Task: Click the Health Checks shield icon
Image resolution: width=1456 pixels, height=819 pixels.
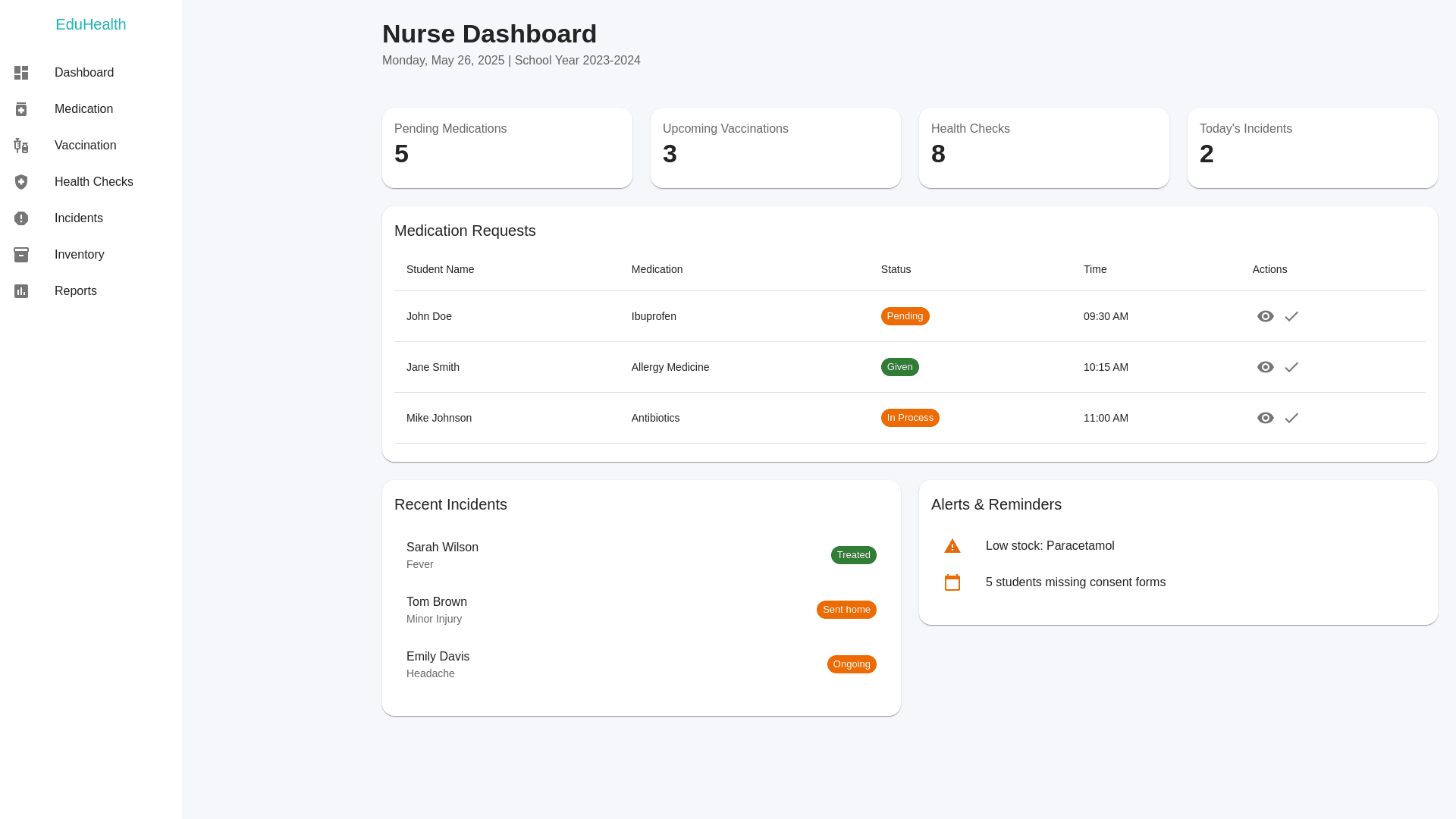Action: coord(21,182)
